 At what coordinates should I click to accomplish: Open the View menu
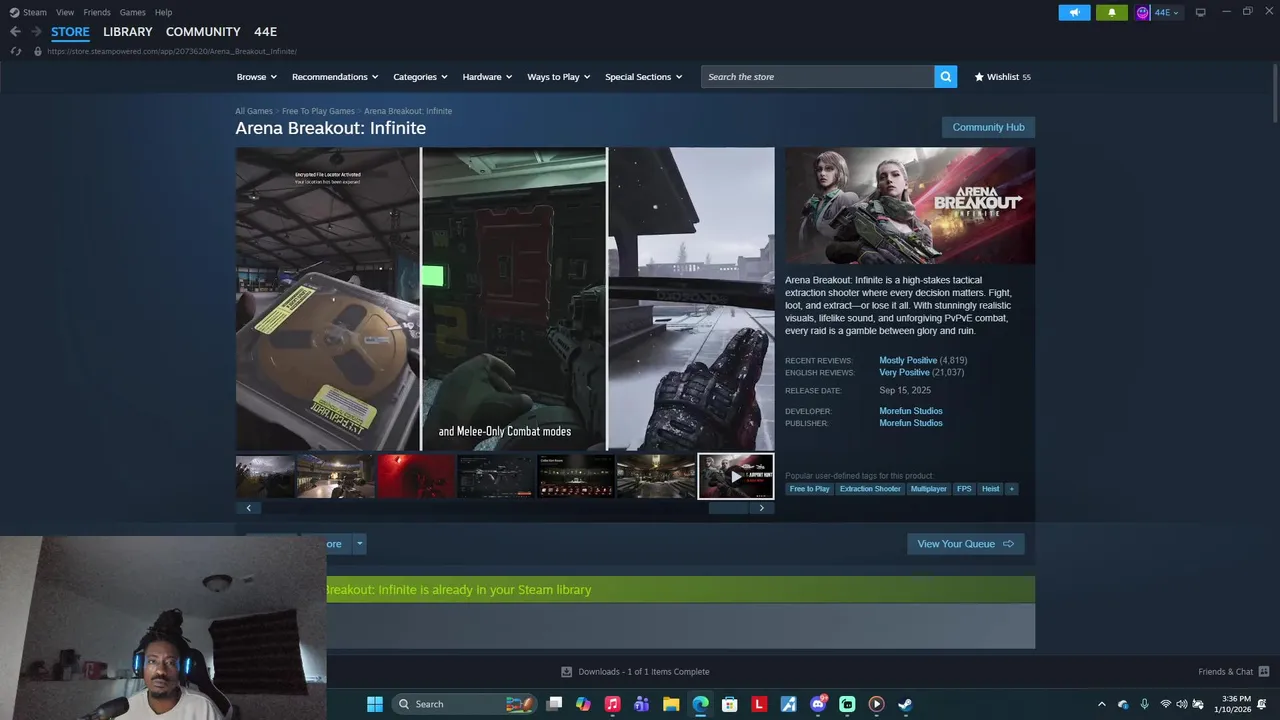tap(65, 12)
